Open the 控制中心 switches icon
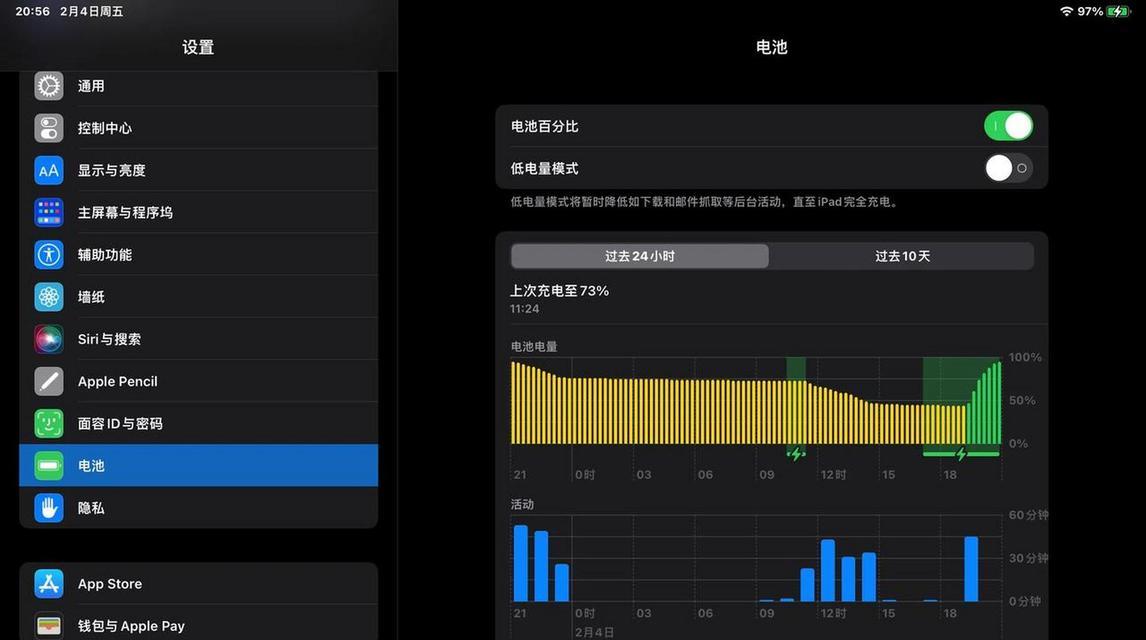The image size is (1146, 640). [49, 129]
